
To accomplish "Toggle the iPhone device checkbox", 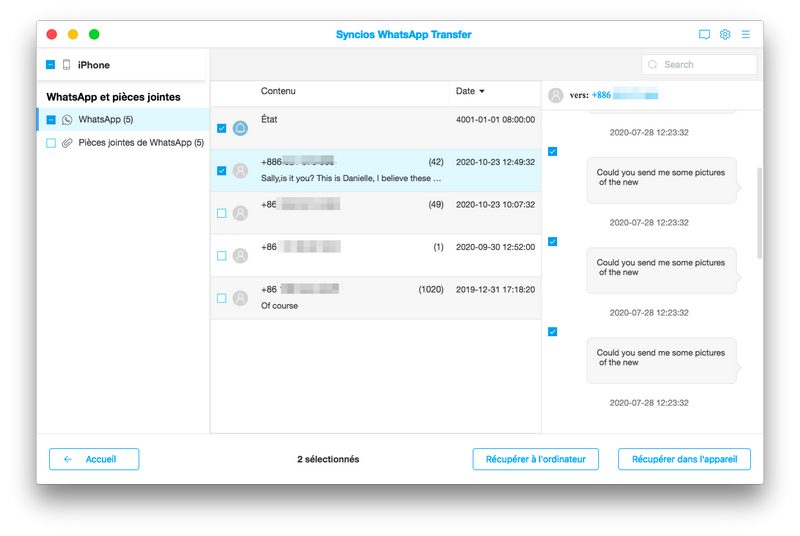I will click(51, 65).
